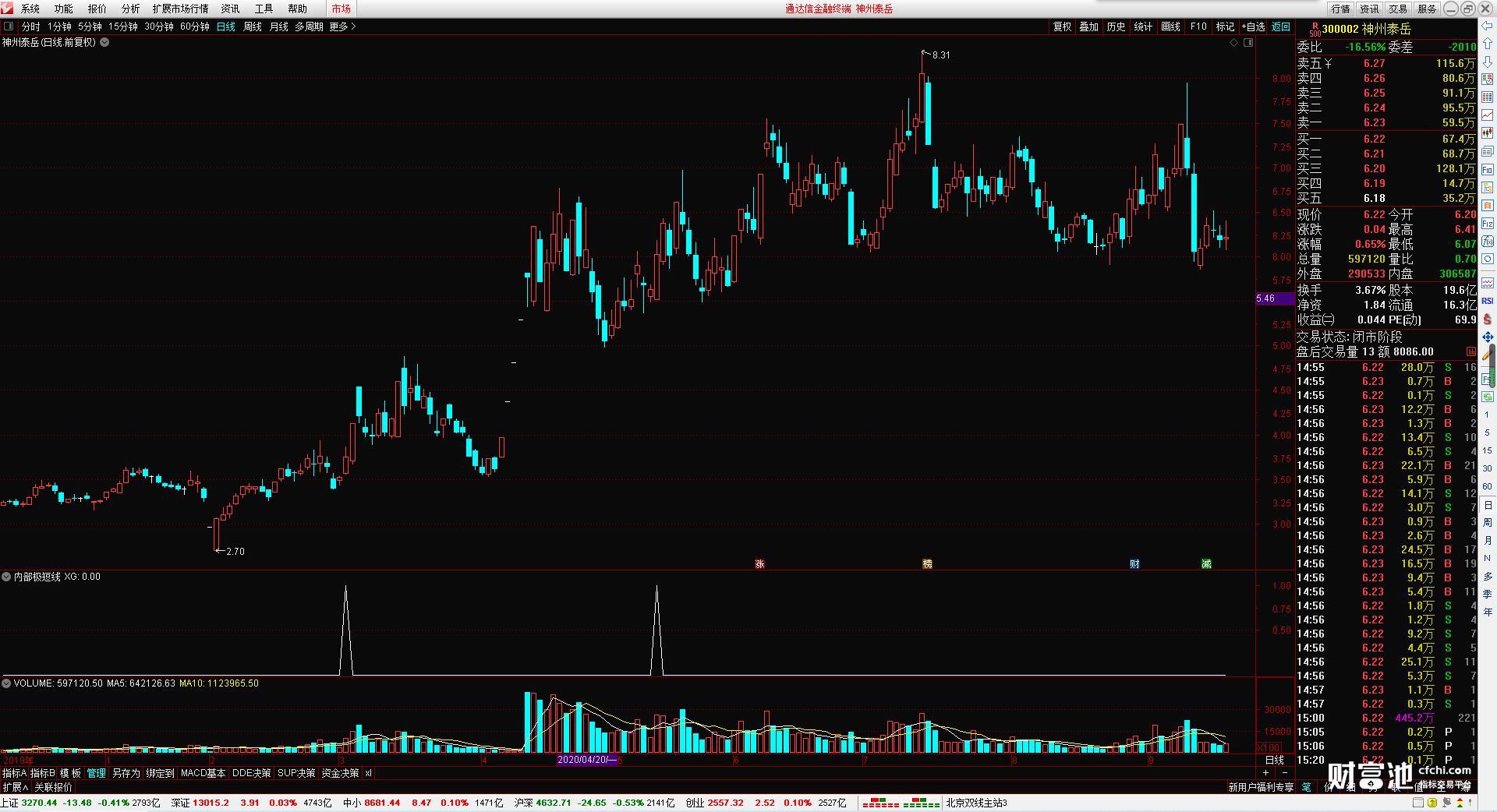
Task: Select the 周 weekly period in sidebar
Action: tap(1487, 522)
